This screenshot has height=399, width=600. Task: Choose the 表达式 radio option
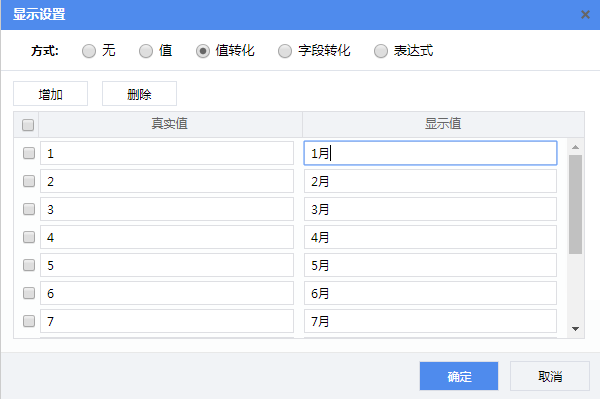(x=381, y=51)
